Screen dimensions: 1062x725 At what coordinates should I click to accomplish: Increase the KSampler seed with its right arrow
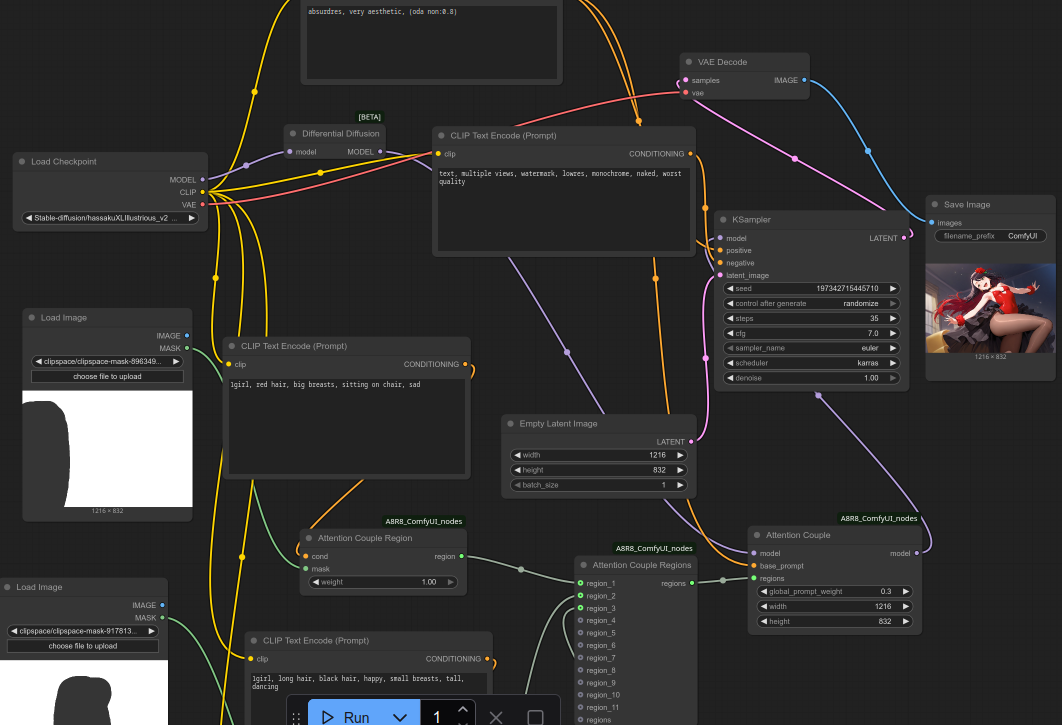[893, 289]
